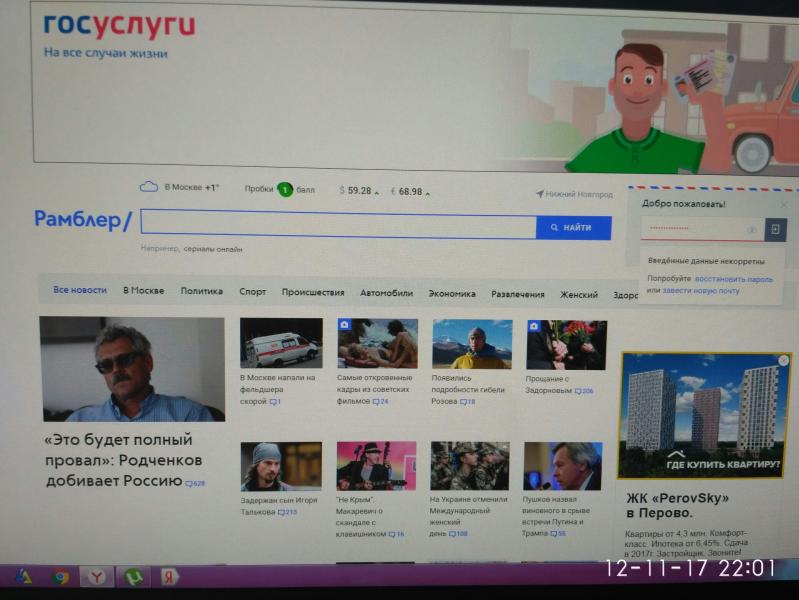Select the Происшествия news tab
Image resolution: width=799 pixels, height=600 pixels.
(313, 293)
